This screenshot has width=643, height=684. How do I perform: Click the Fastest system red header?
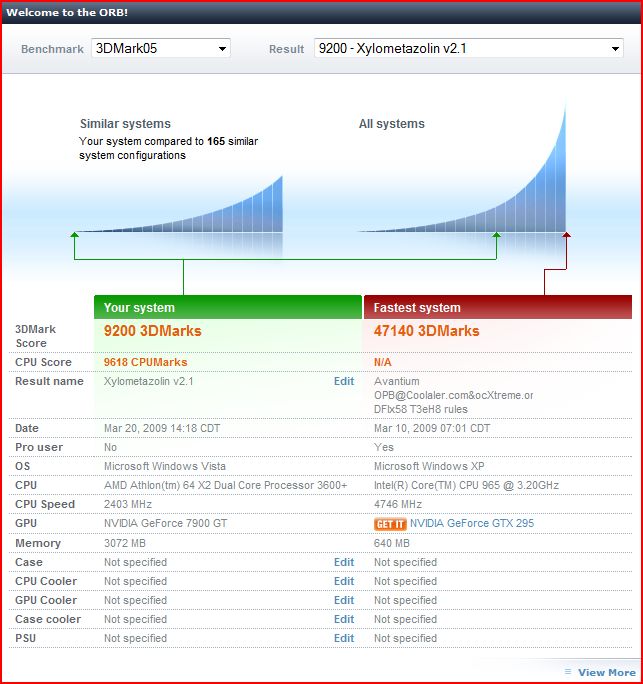(498, 307)
